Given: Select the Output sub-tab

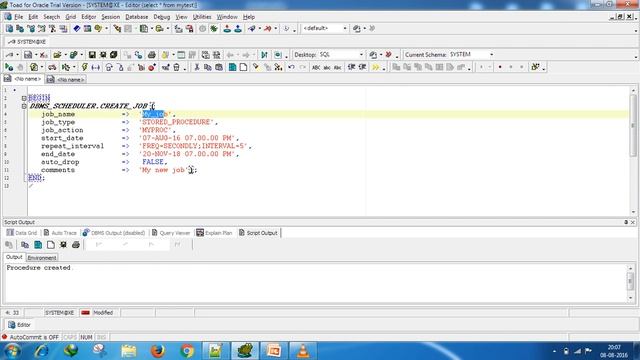Looking at the screenshot, I should (14, 257).
